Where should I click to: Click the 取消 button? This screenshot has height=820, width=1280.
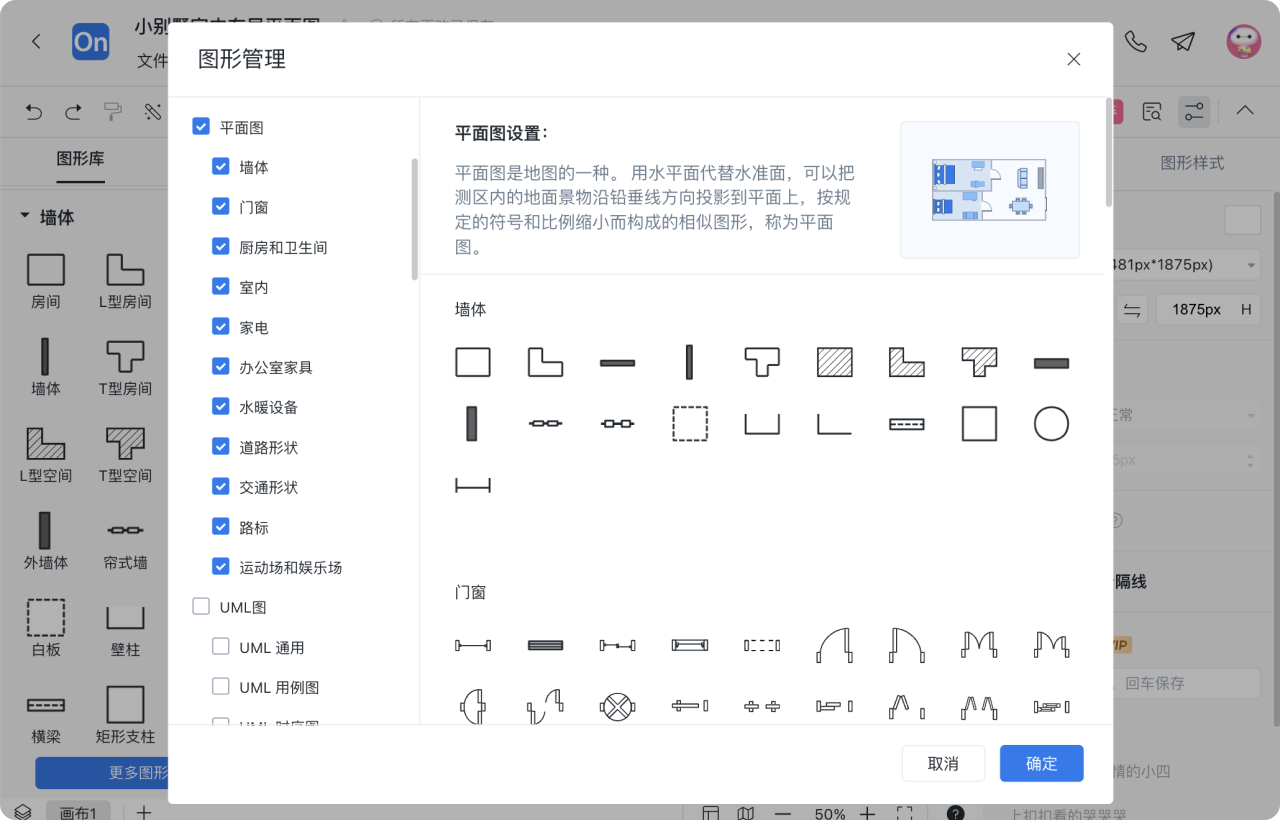click(943, 763)
